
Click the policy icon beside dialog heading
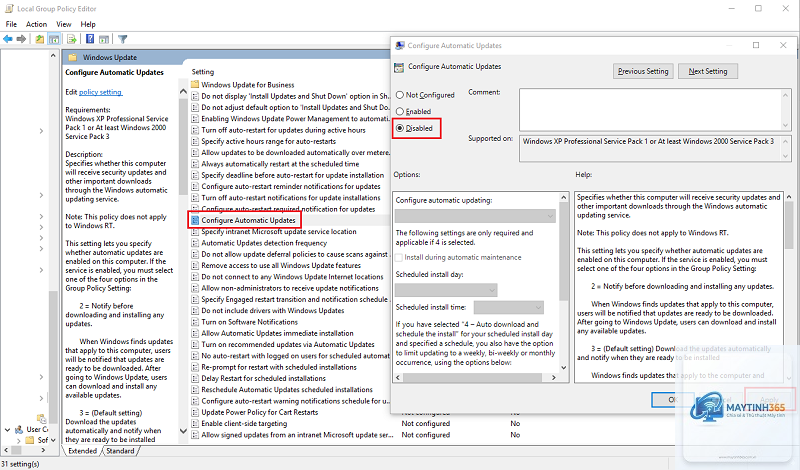click(x=399, y=67)
